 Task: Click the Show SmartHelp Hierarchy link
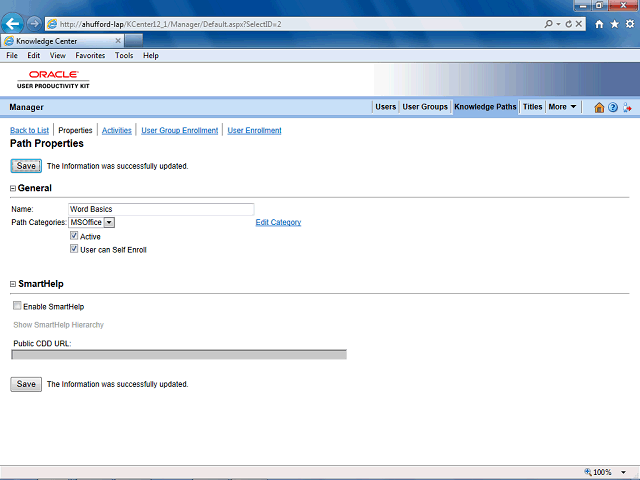pyautogui.click(x=58, y=325)
